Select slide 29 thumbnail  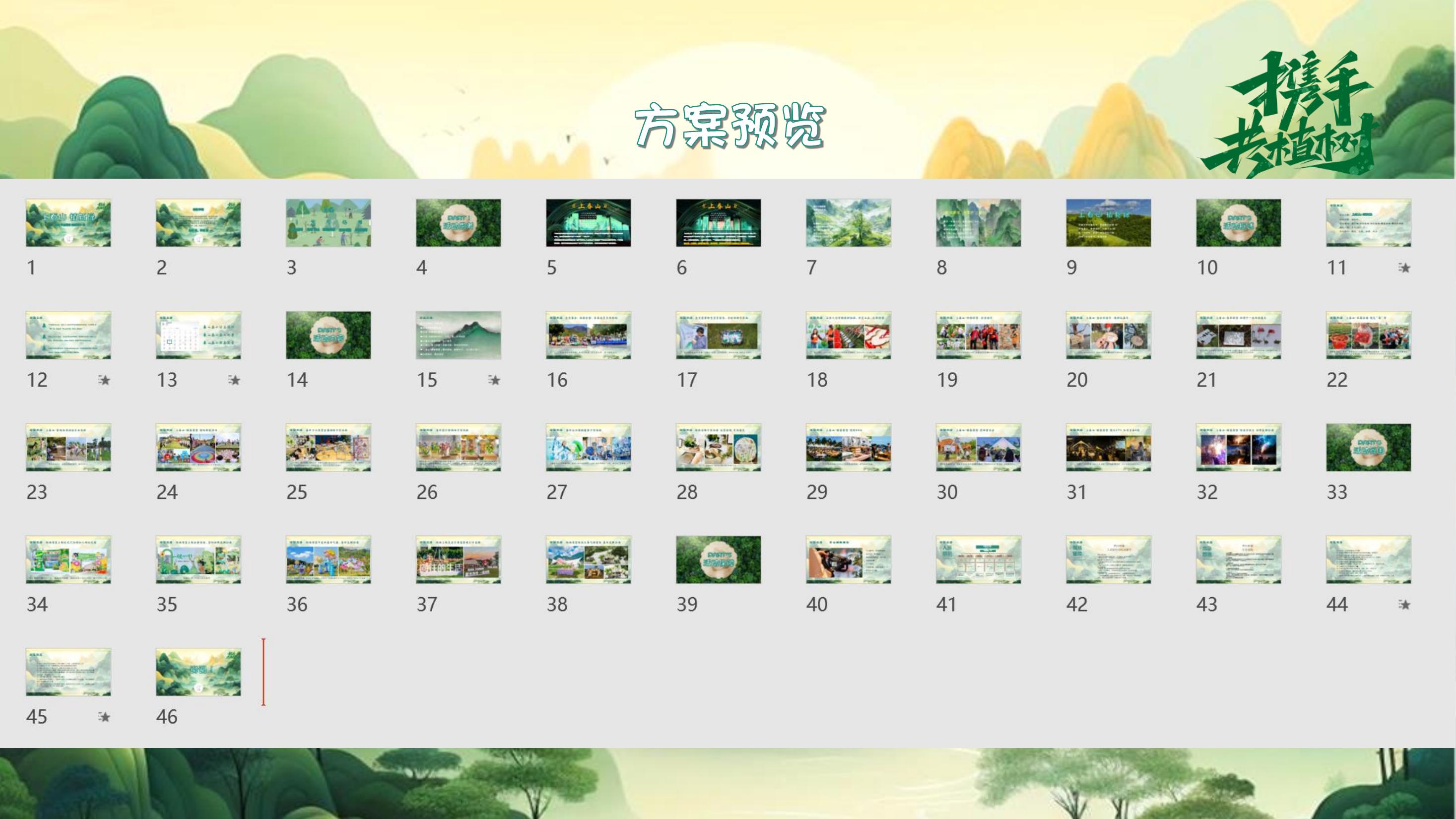(849, 448)
